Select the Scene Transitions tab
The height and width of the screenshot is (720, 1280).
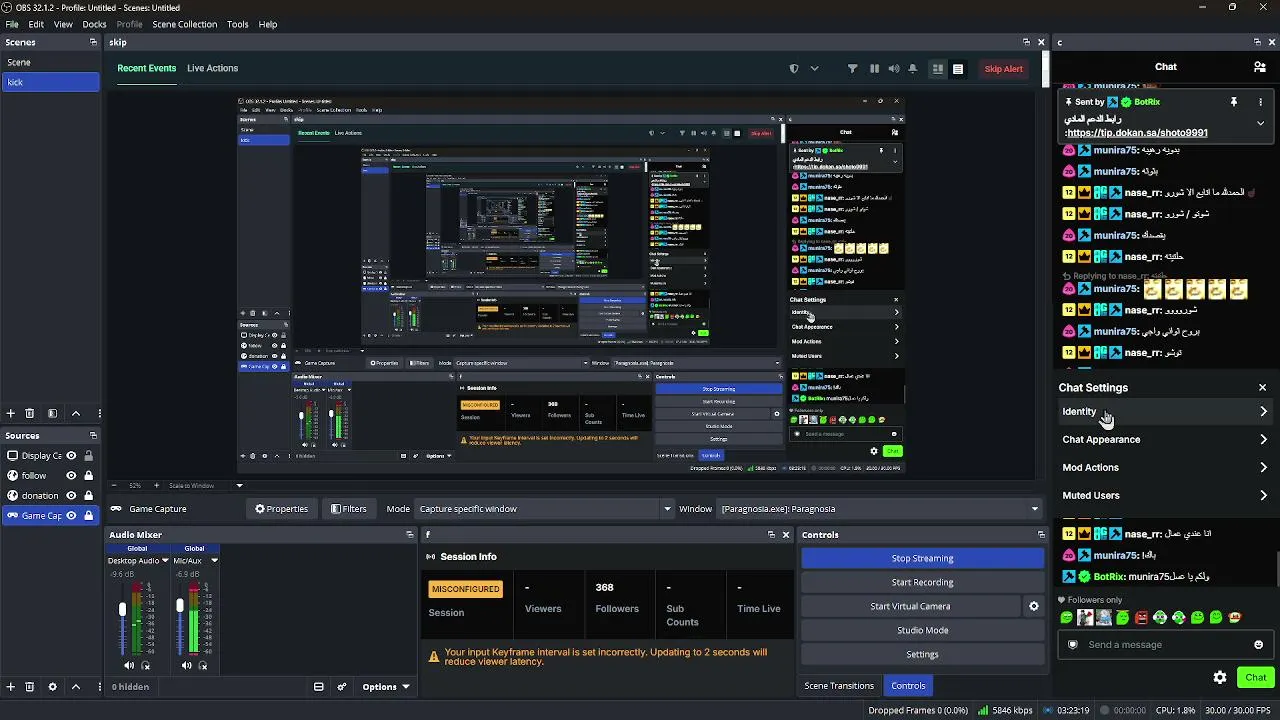839,686
